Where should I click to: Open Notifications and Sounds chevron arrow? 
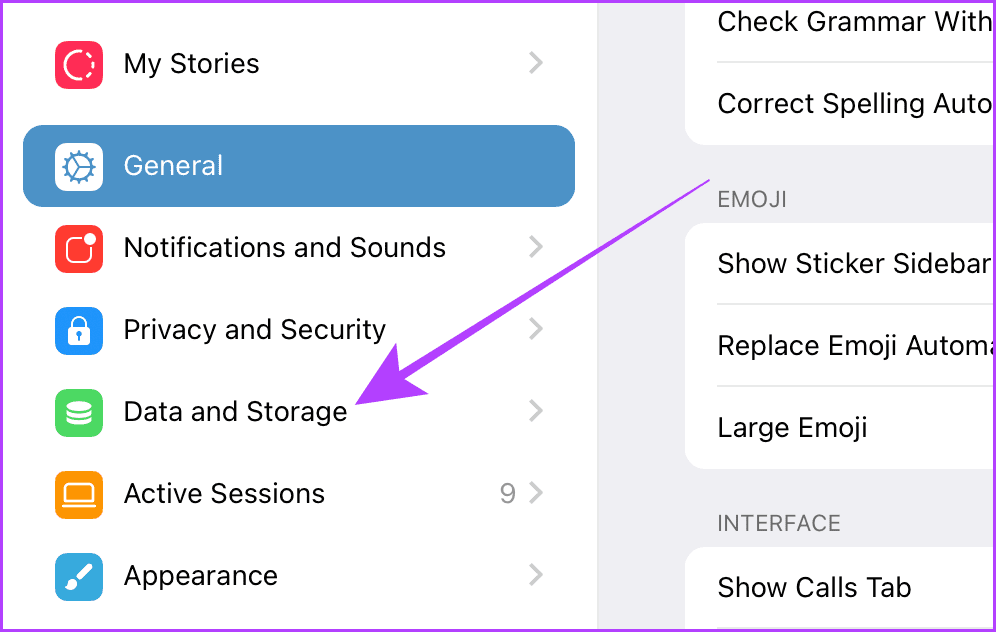point(536,246)
